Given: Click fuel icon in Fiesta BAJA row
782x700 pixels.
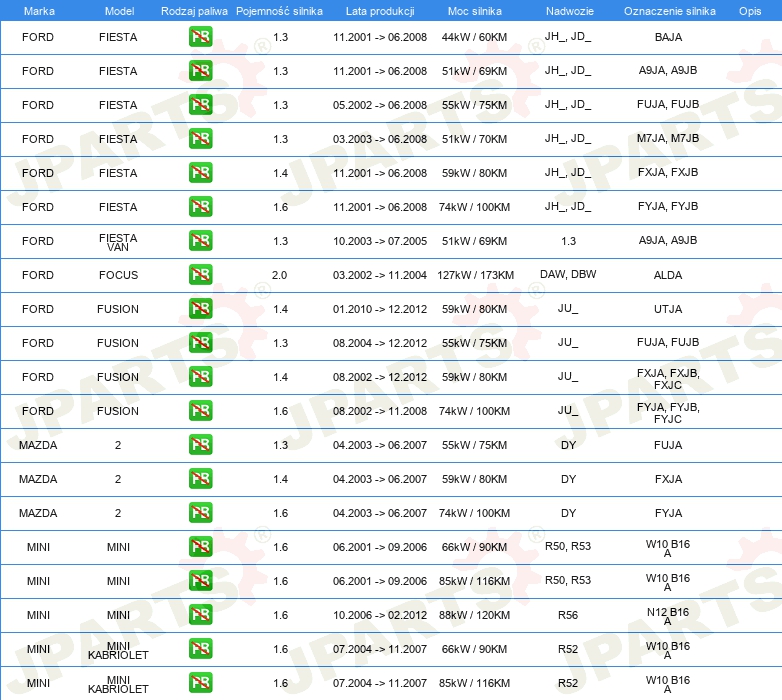Looking at the screenshot, I should click(200, 37).
